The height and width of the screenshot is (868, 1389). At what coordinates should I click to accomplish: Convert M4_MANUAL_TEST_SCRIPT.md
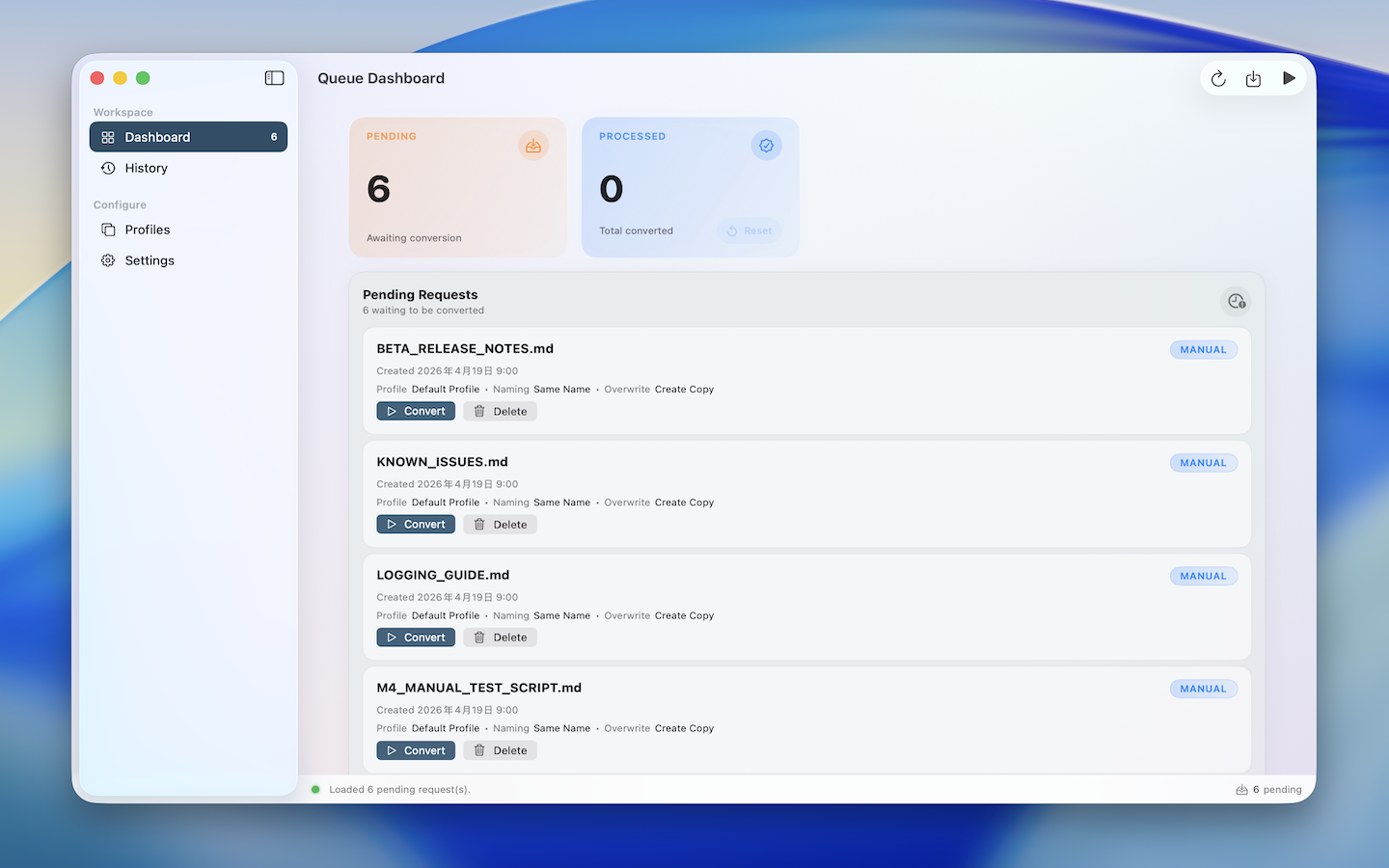click(416, 750)
